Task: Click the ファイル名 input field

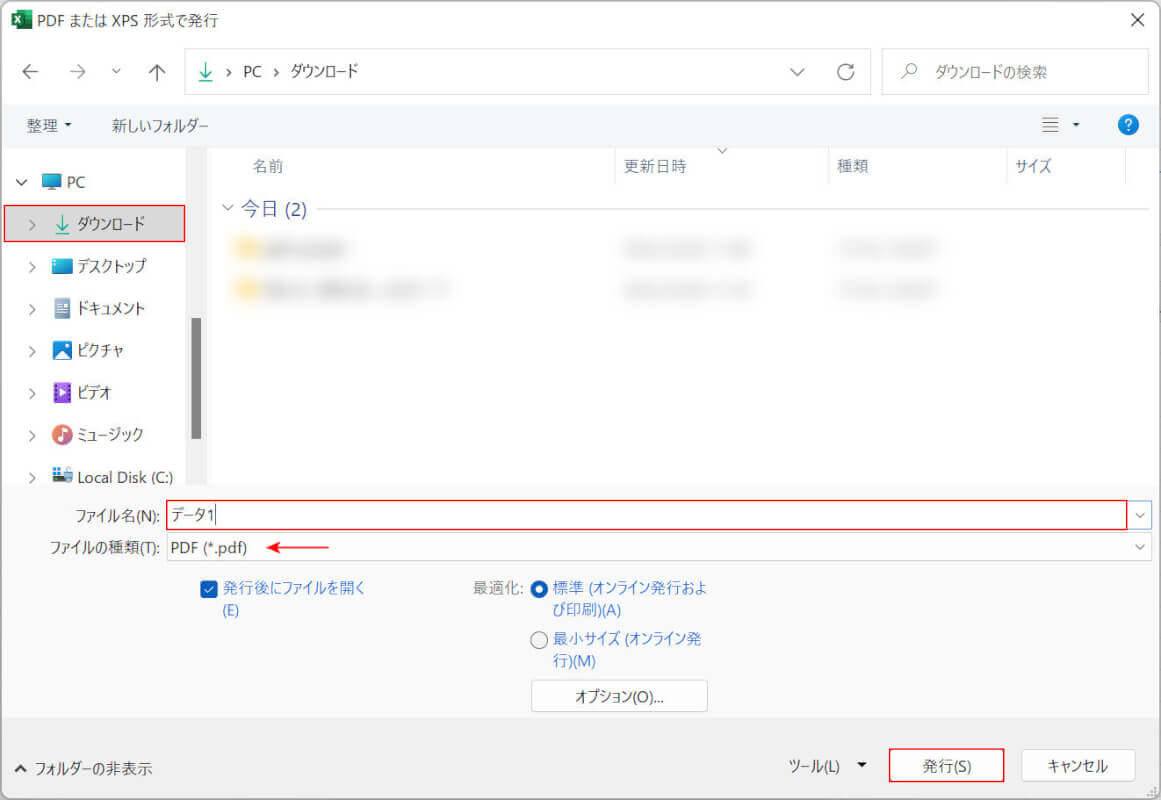Action: click(645, 515)
